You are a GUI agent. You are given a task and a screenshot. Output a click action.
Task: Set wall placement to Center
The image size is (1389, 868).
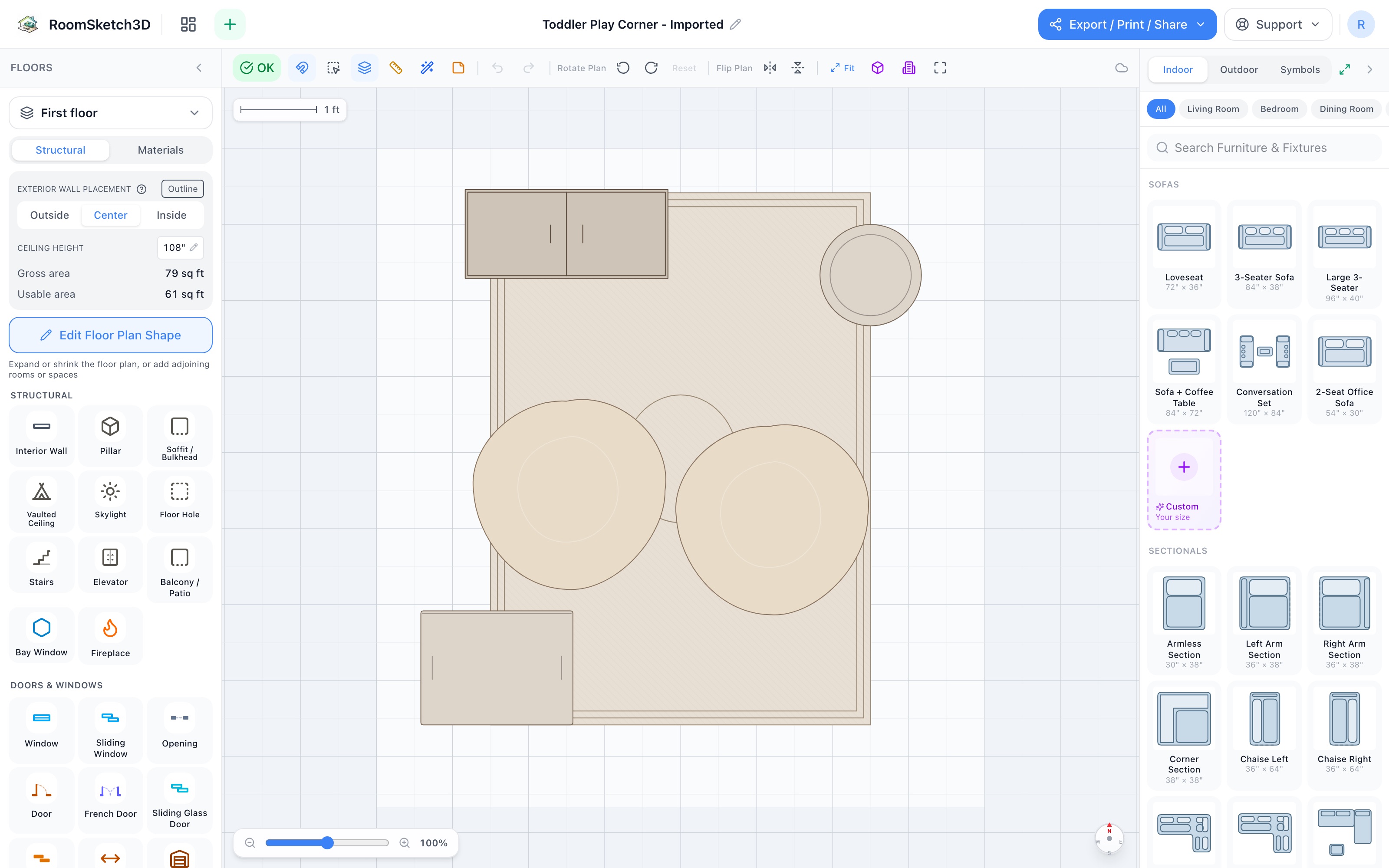pyautogui.click(x=110, y=215)
